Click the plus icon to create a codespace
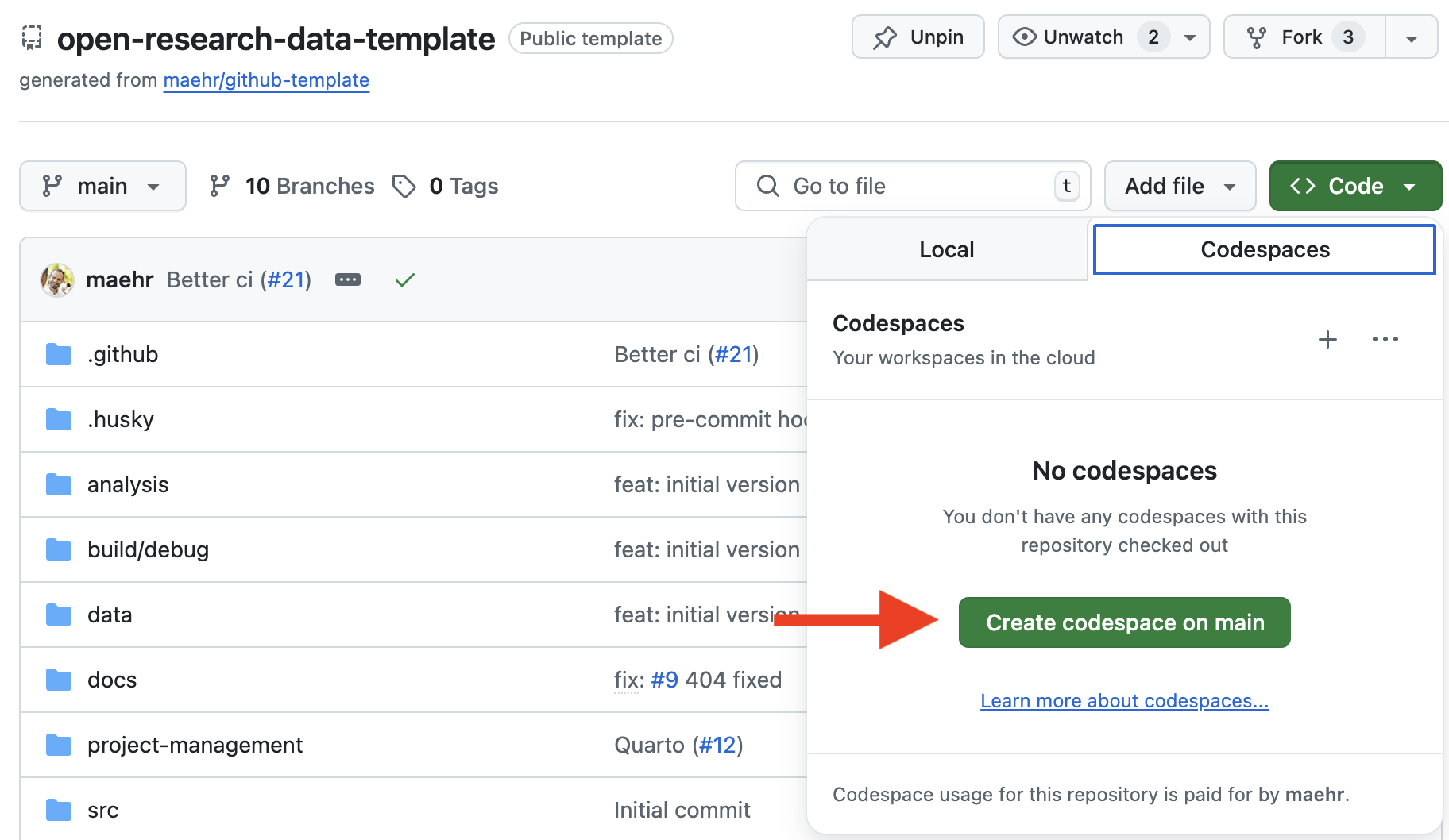Image resolution: width=1449 pixels, height=840 pixels. point(1327,340)
